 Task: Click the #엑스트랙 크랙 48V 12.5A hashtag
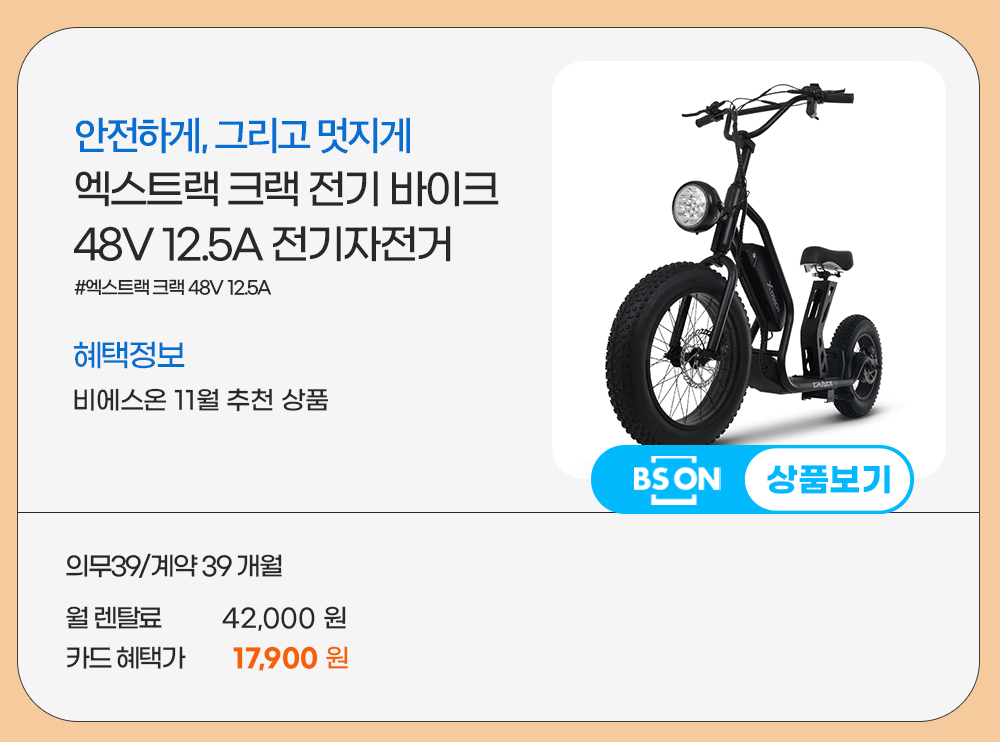(x=172, y=288)
